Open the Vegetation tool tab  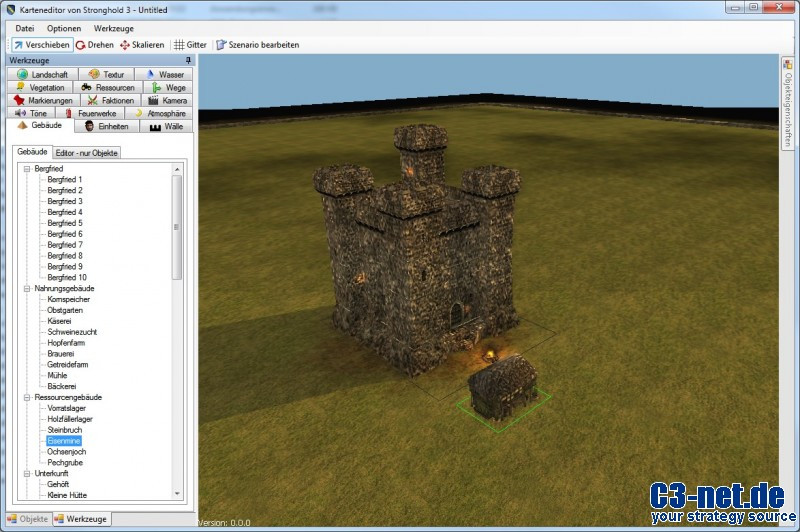point(40,88)
